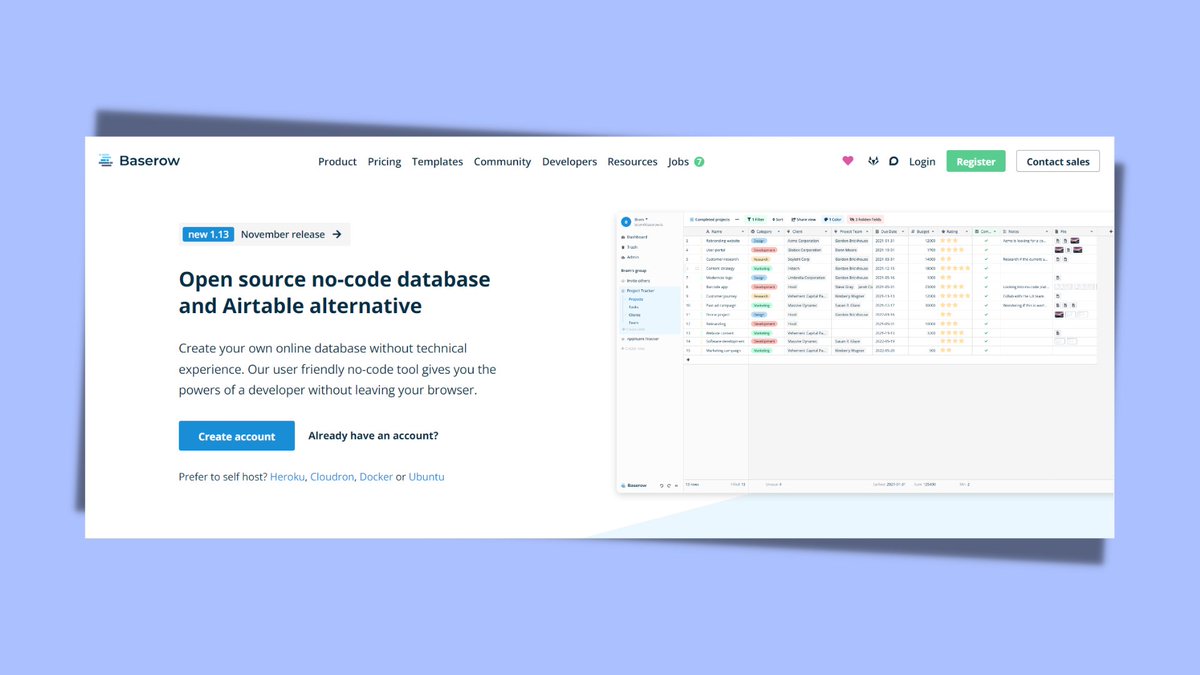Open the Pricing page
The height and width of the screenshot is (675, 1200).
point(384,161)
